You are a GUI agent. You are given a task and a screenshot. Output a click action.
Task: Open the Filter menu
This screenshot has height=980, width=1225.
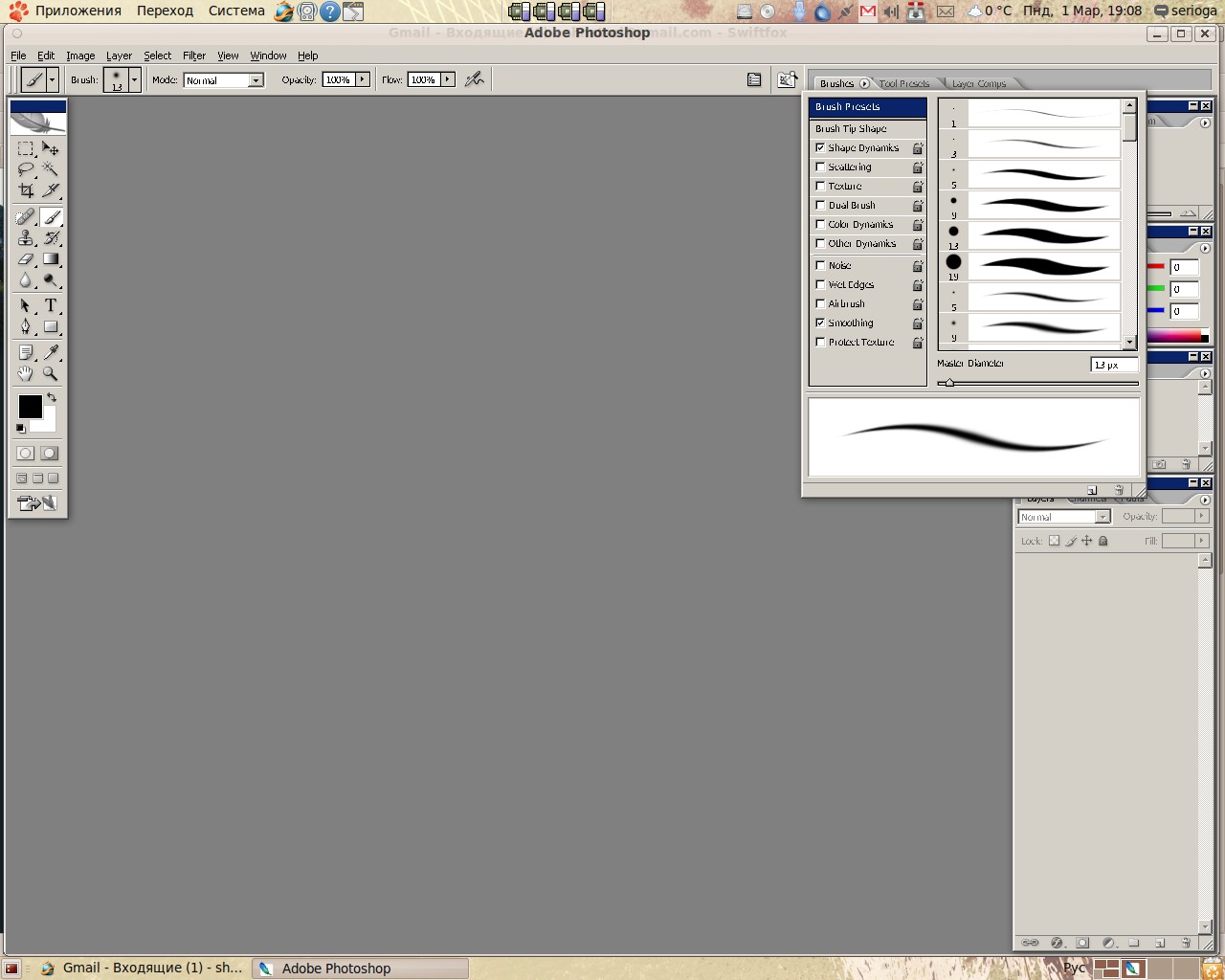(x=194, y=56)
